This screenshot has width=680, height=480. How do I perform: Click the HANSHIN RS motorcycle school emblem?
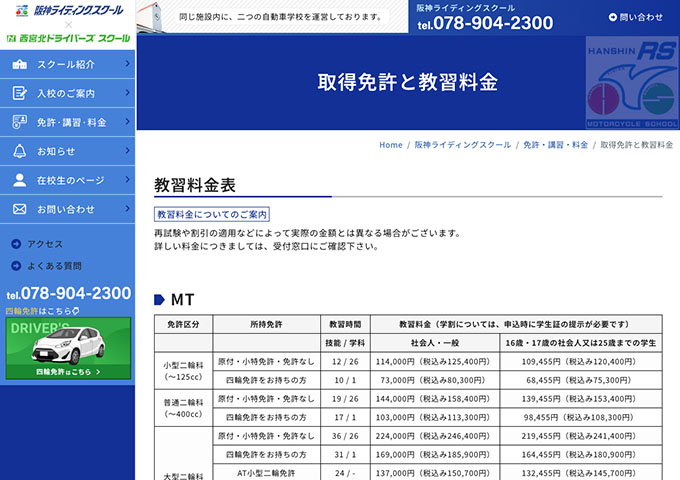tap(632, 82)
